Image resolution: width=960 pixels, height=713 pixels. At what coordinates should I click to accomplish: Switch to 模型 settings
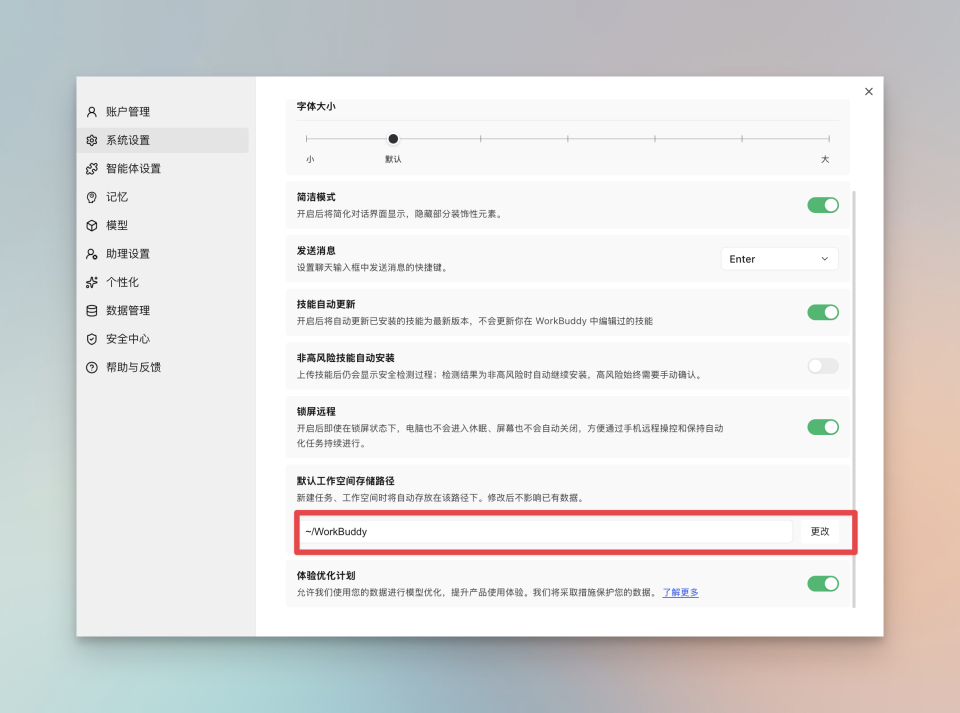click(163, 225)
